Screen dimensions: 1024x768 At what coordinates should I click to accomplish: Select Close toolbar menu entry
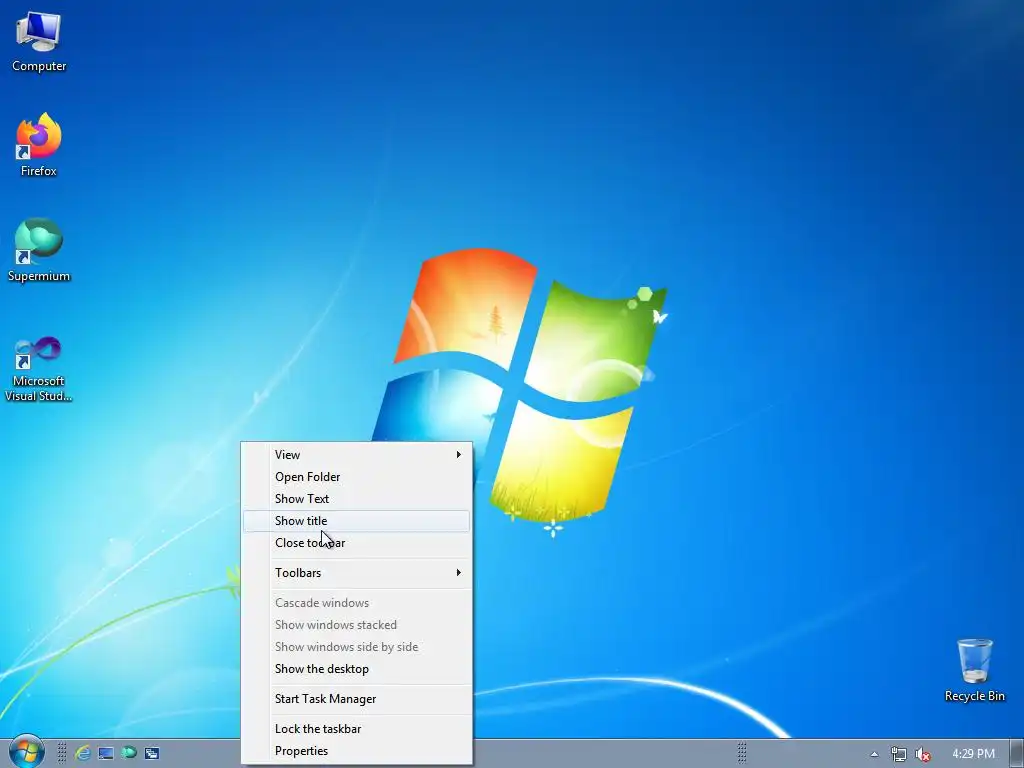(x=357, y=543)
